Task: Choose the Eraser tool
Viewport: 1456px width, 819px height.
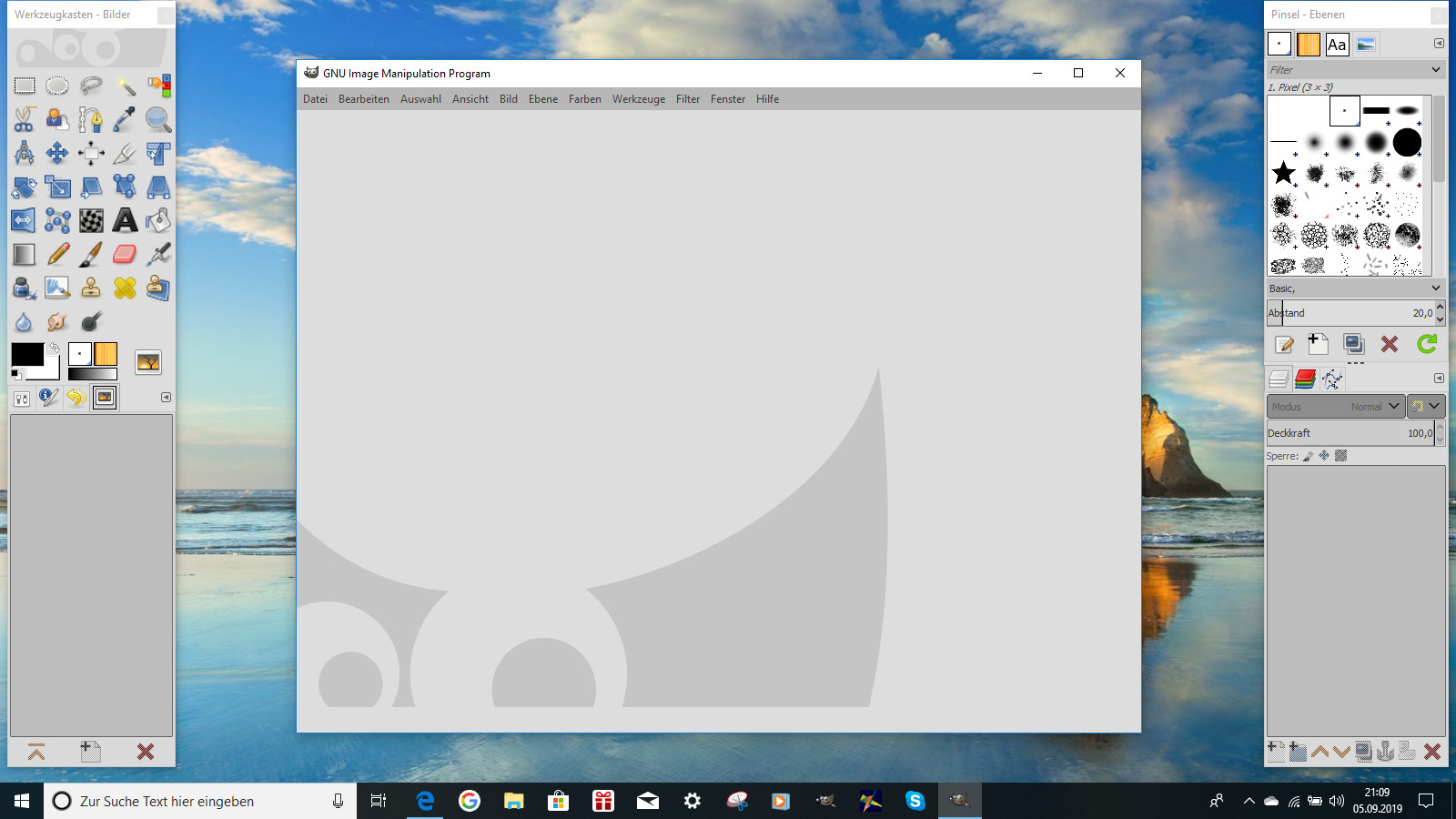Action: (125, 254)
